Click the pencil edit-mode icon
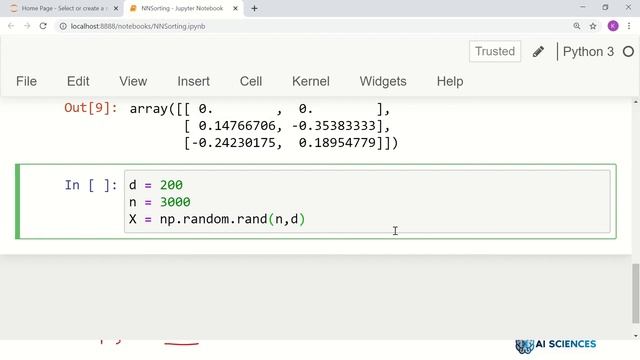640x360 pixels. tap(538, 51)
